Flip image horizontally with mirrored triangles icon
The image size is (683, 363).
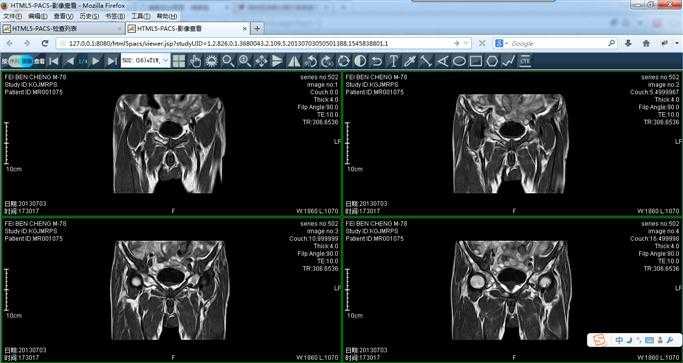[x=294, y=61]
